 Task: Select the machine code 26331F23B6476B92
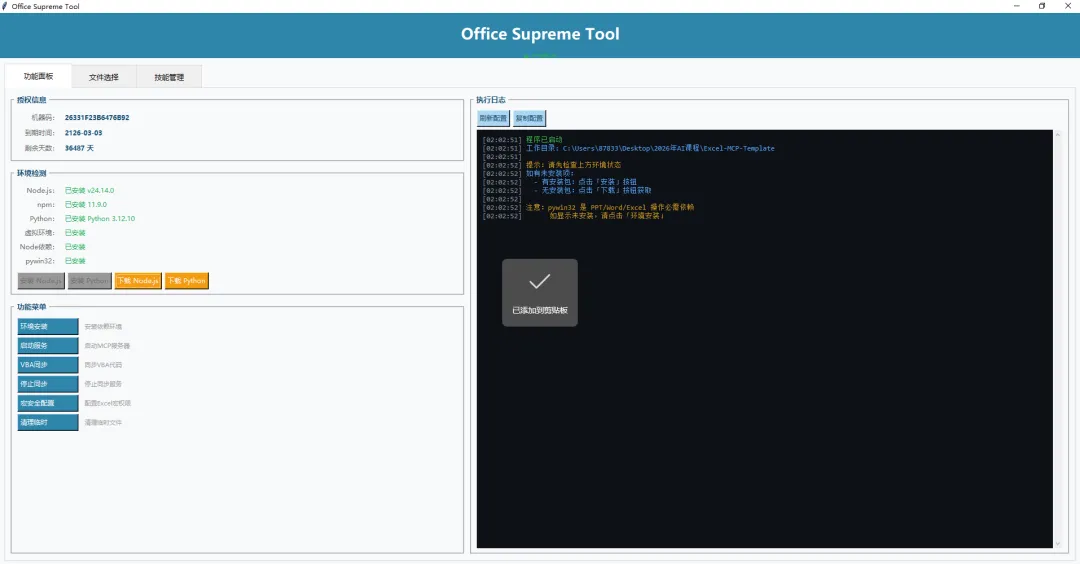[97, 118]
